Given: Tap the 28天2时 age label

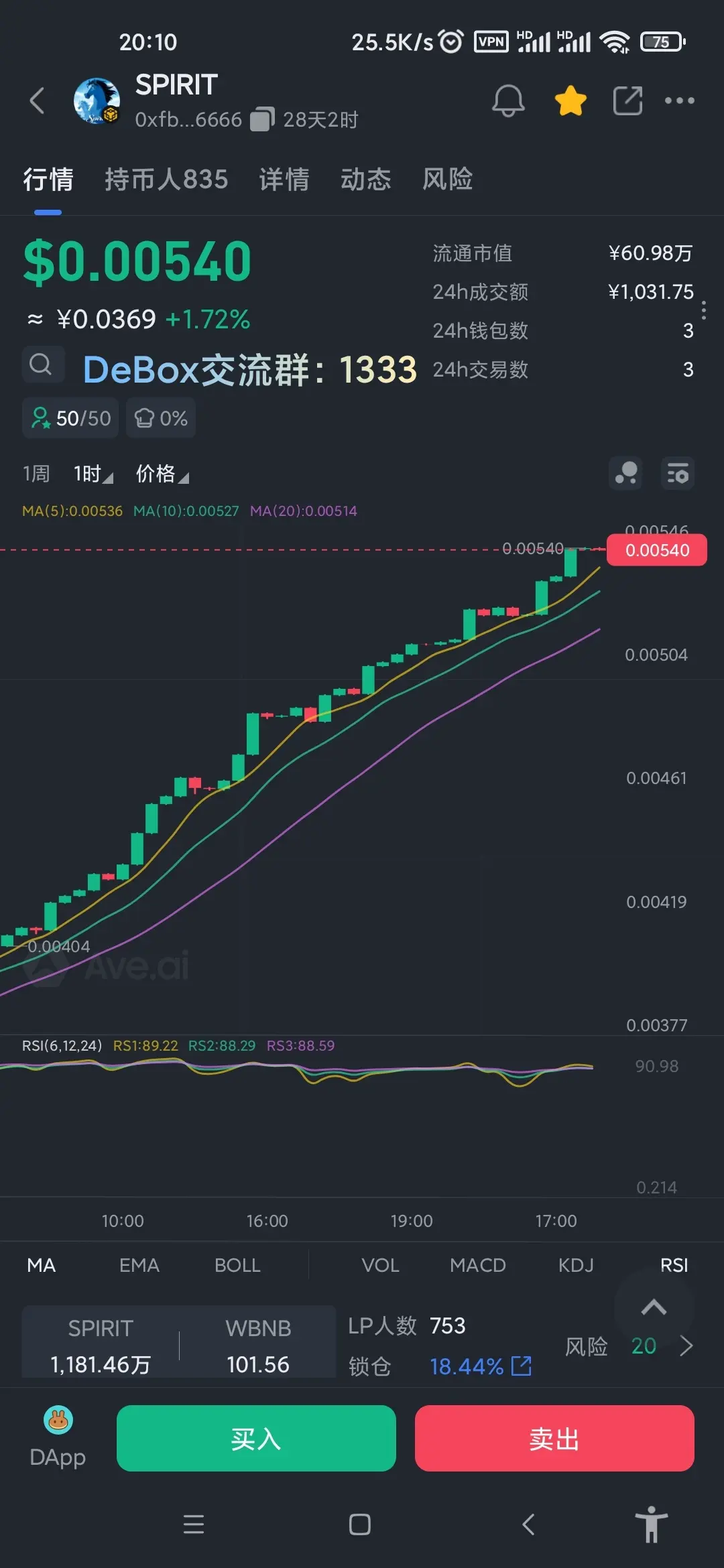Looking at the screenshot, I should [x=320, y=119].
